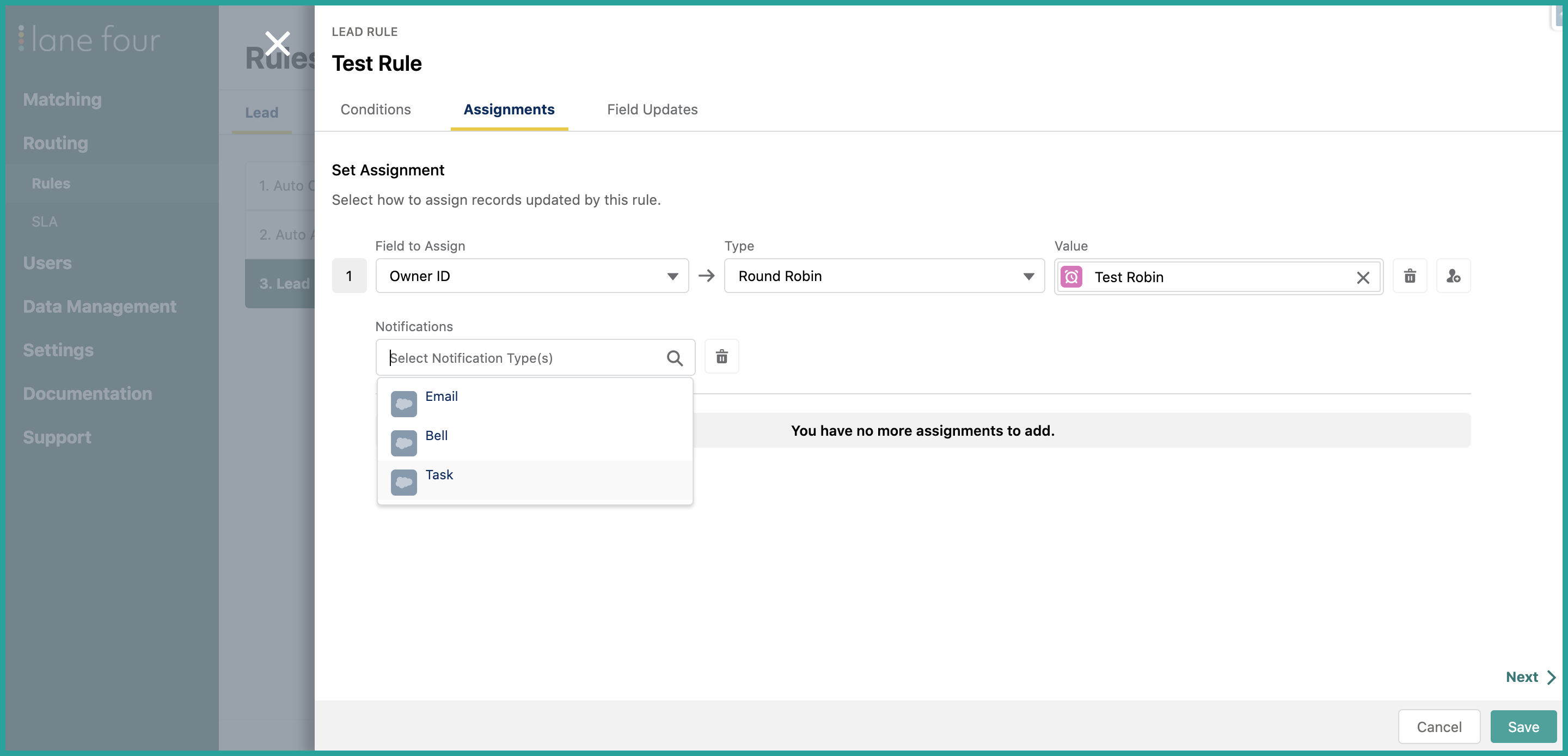Close the Lead Rule panel with the X icon

(x=278, y=44)
